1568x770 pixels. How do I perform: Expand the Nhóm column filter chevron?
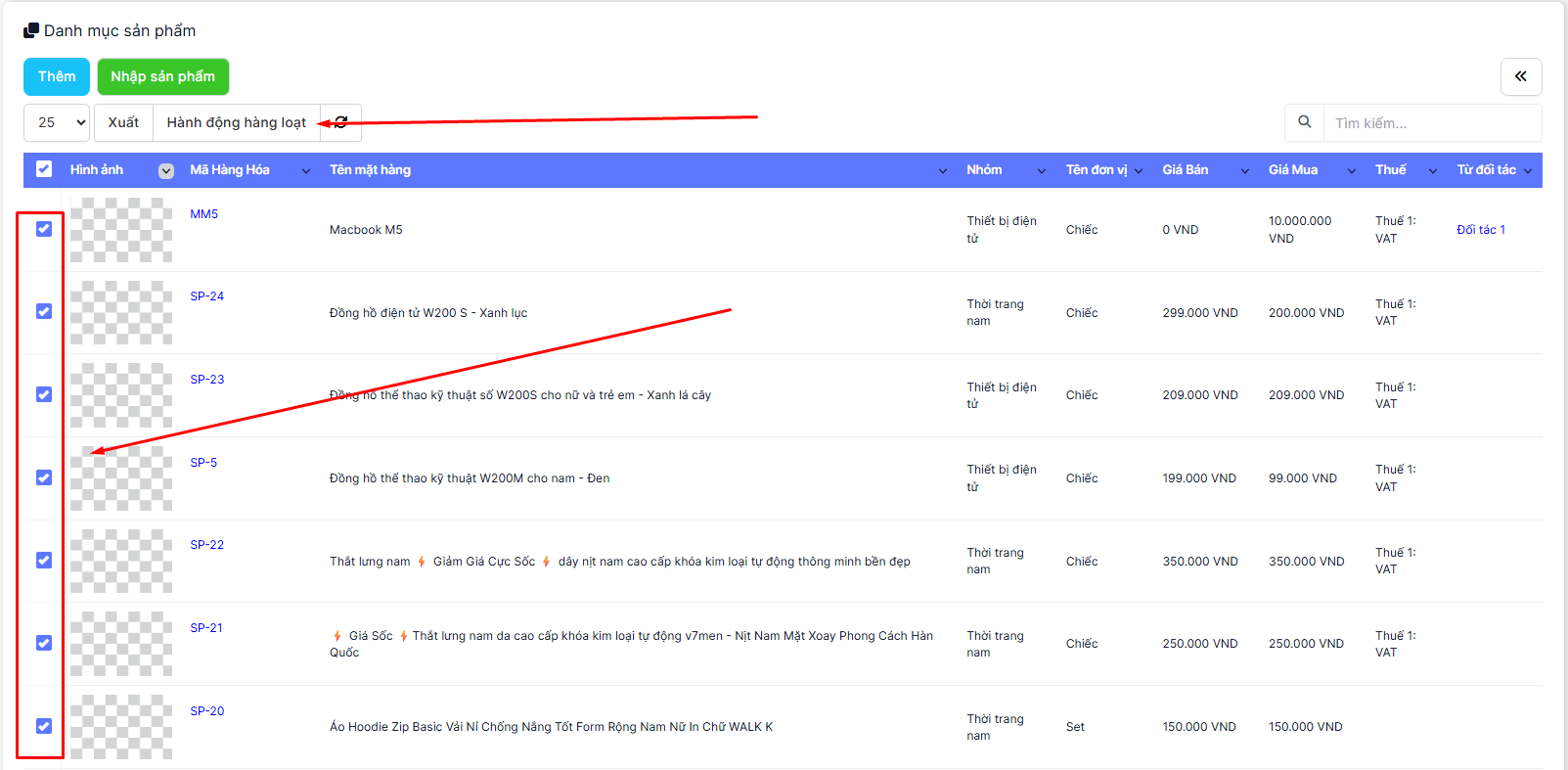(1041, 171)
